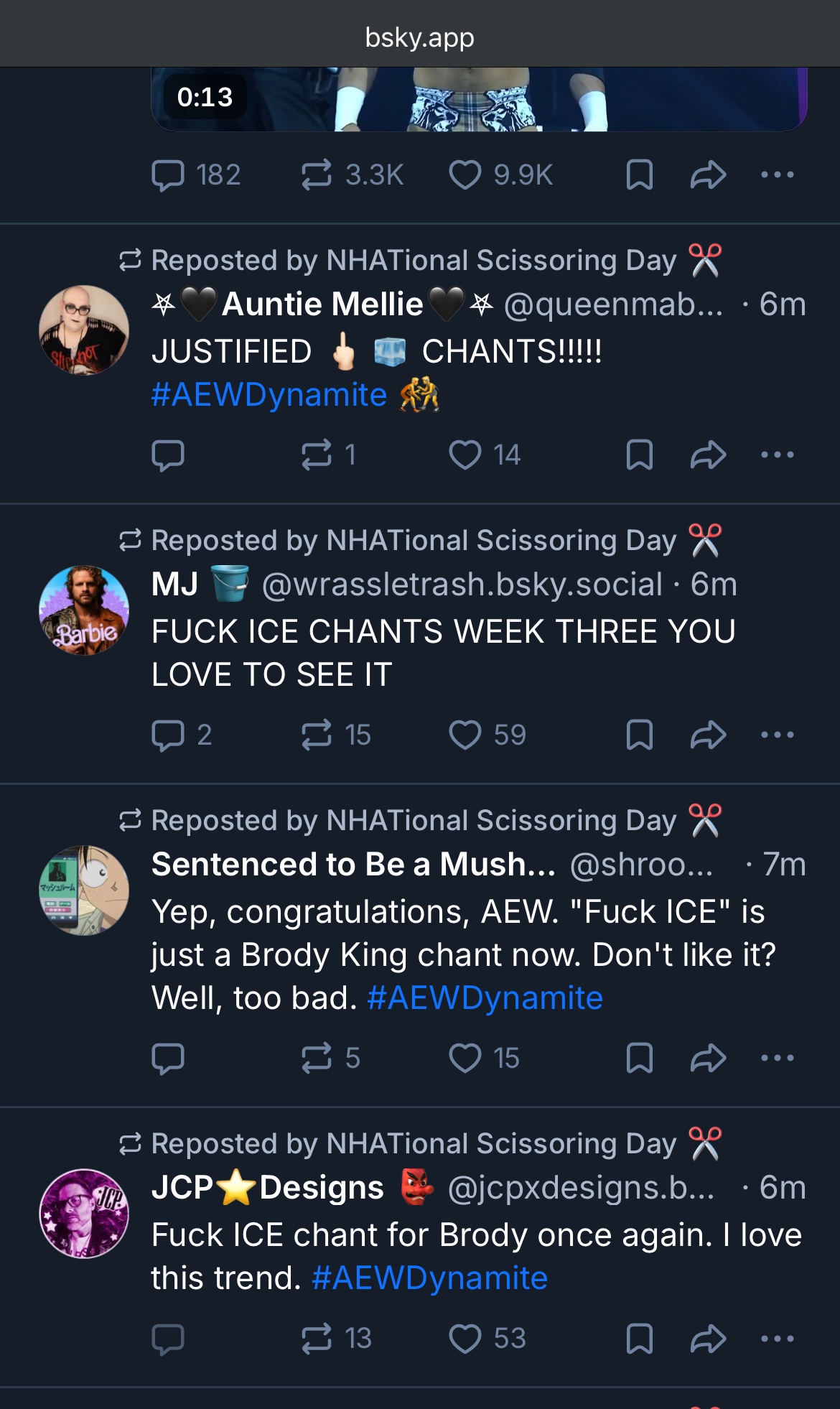
Task: Open three-dot menu on JCP Designs post
Action: point(778,1339)
